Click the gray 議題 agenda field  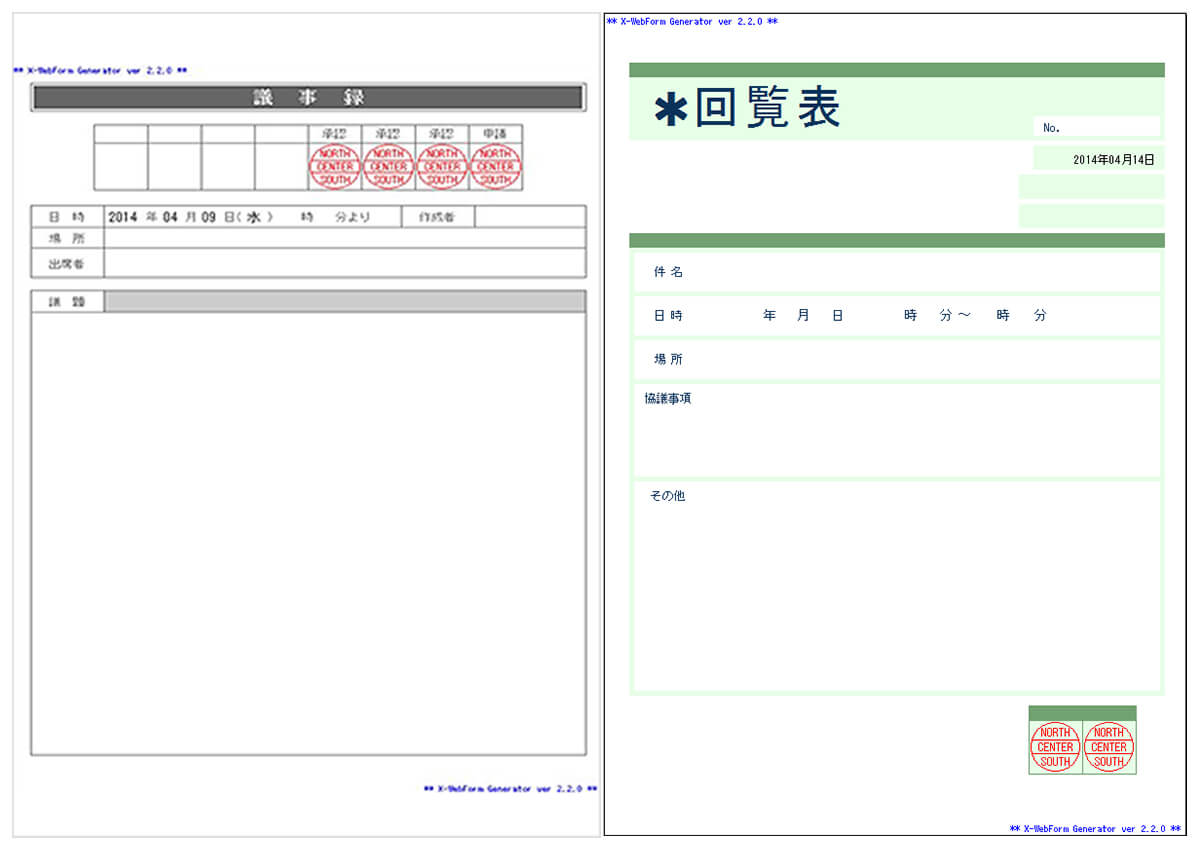click(344, 302)
